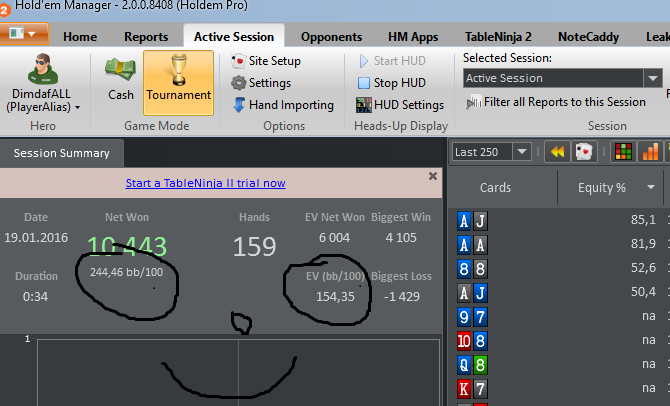Open Site Setup options
This screenshot has width=670, height=406.
point(266,61)
